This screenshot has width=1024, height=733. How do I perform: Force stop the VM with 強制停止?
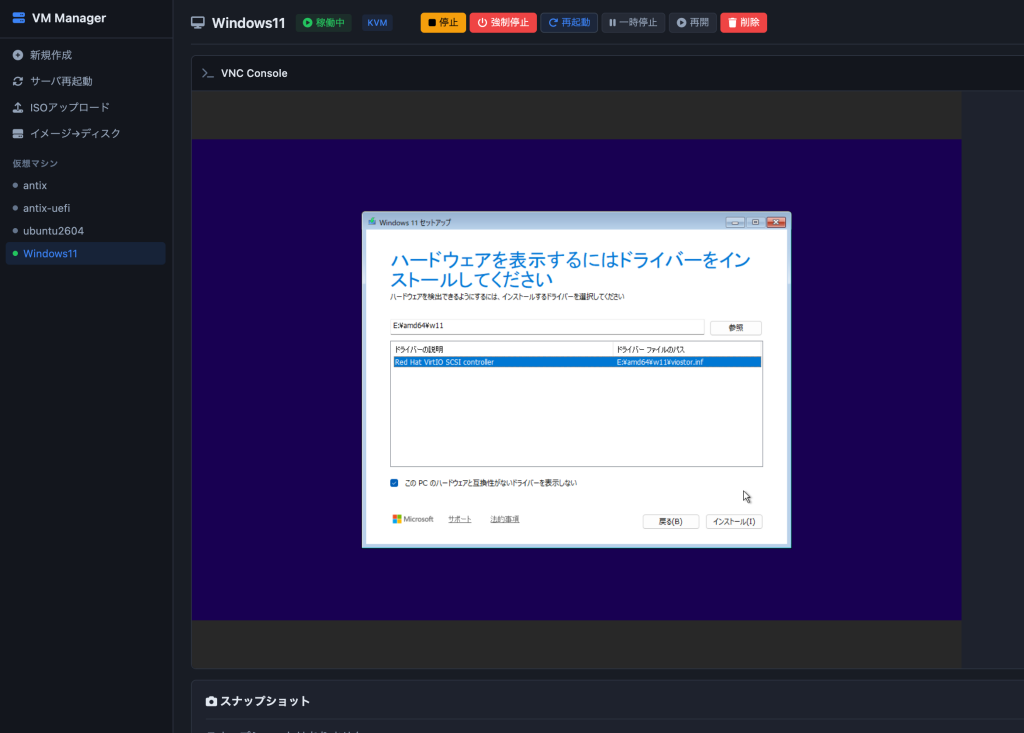coord(503,23)
